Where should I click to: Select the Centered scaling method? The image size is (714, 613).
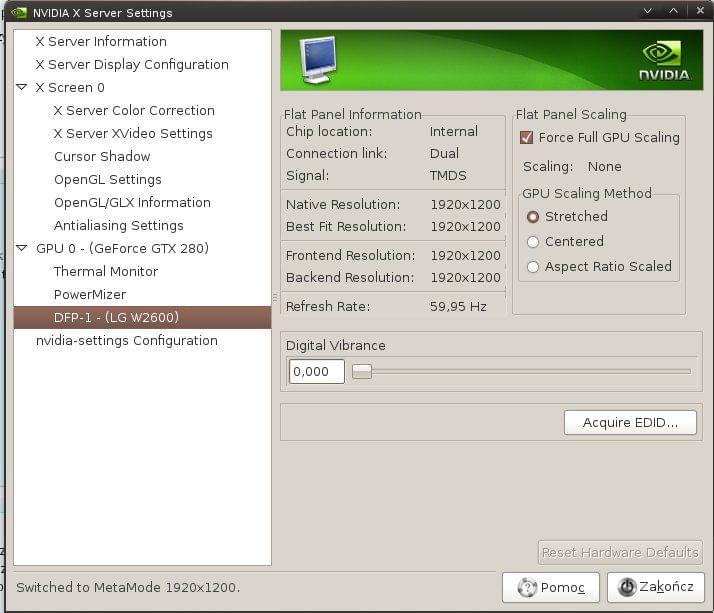click(533, 242)
